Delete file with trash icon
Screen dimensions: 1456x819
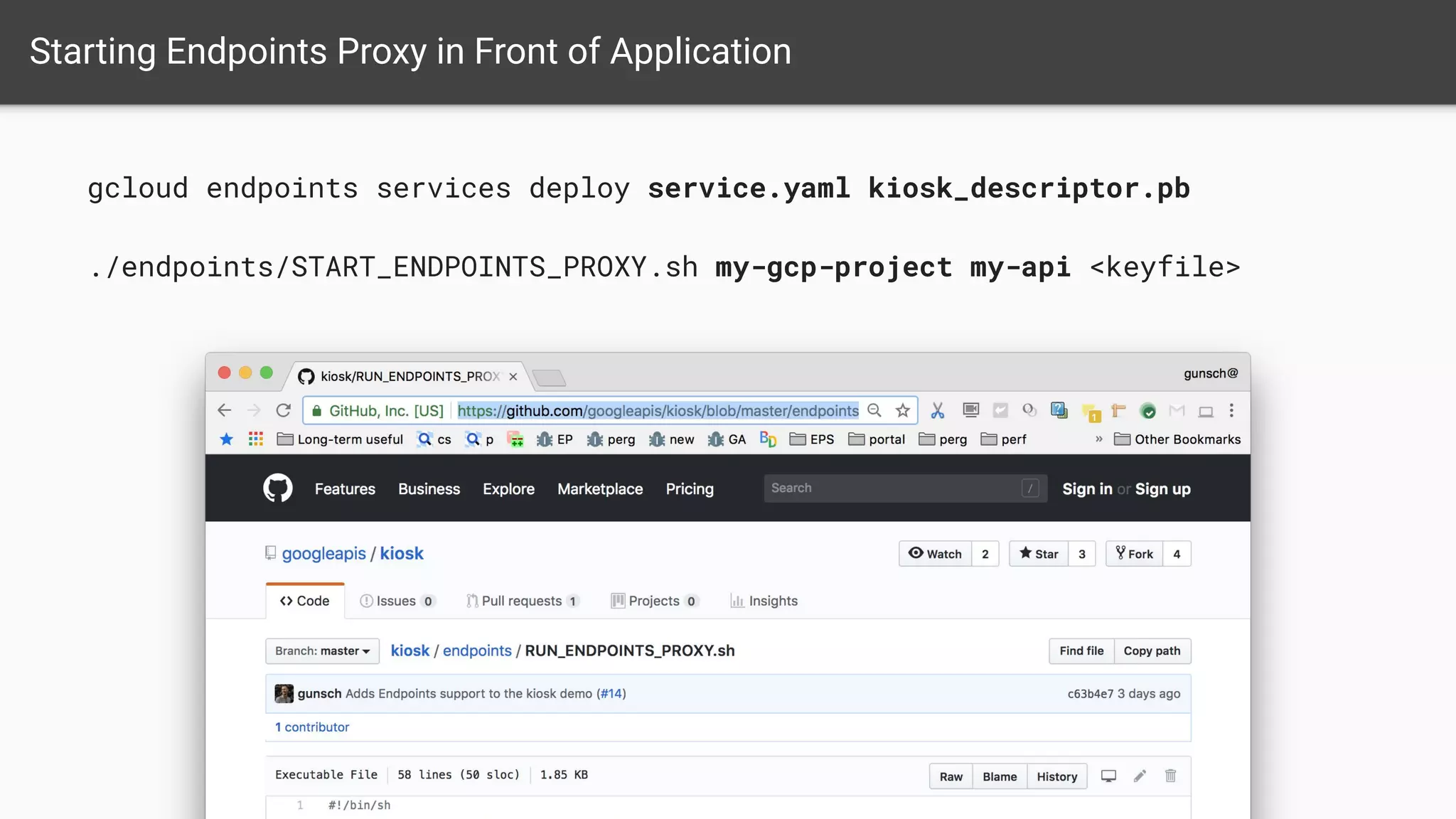point(1170,776)
